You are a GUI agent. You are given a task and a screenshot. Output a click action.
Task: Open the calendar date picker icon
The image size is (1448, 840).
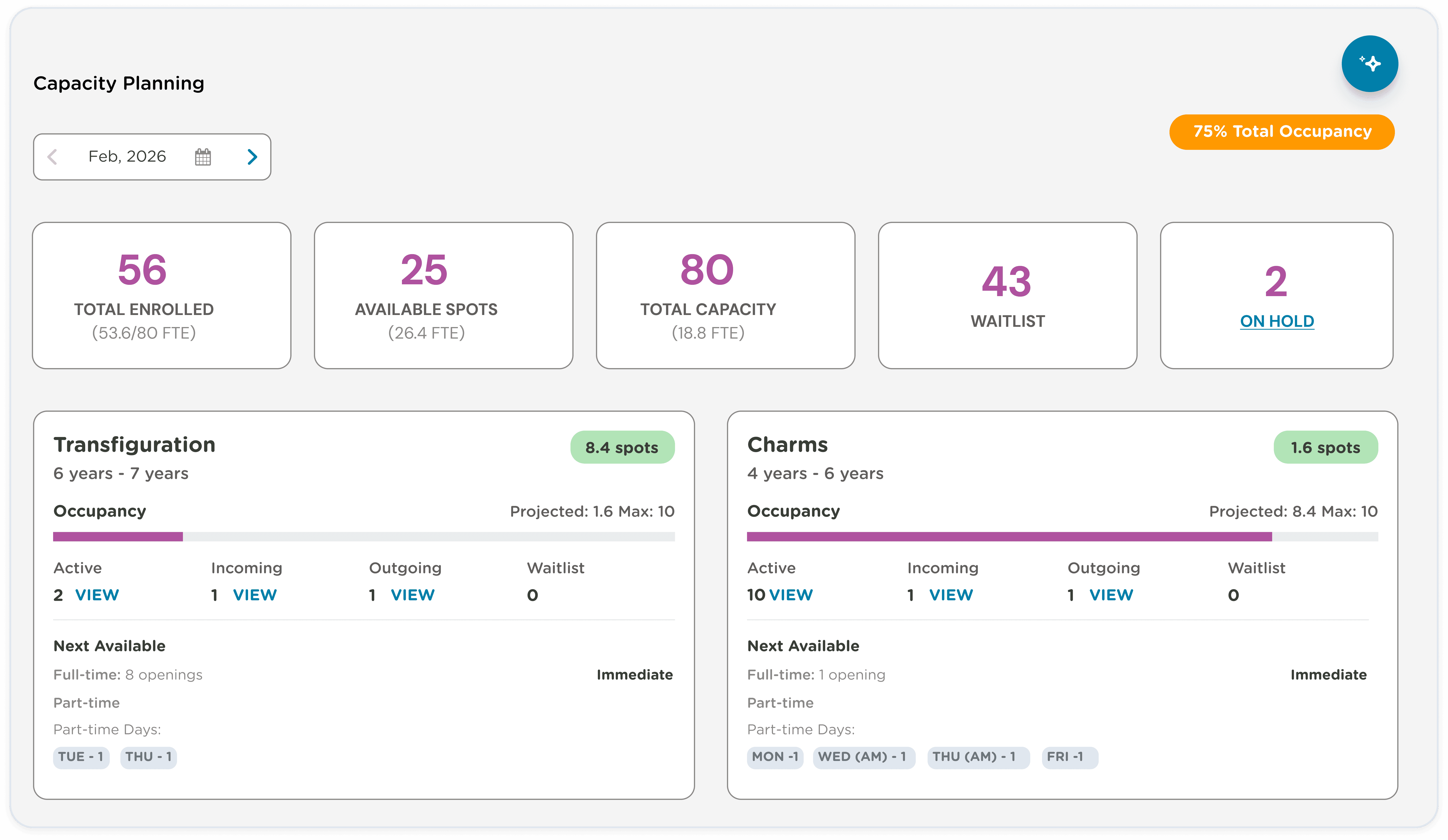pos(203,157)
